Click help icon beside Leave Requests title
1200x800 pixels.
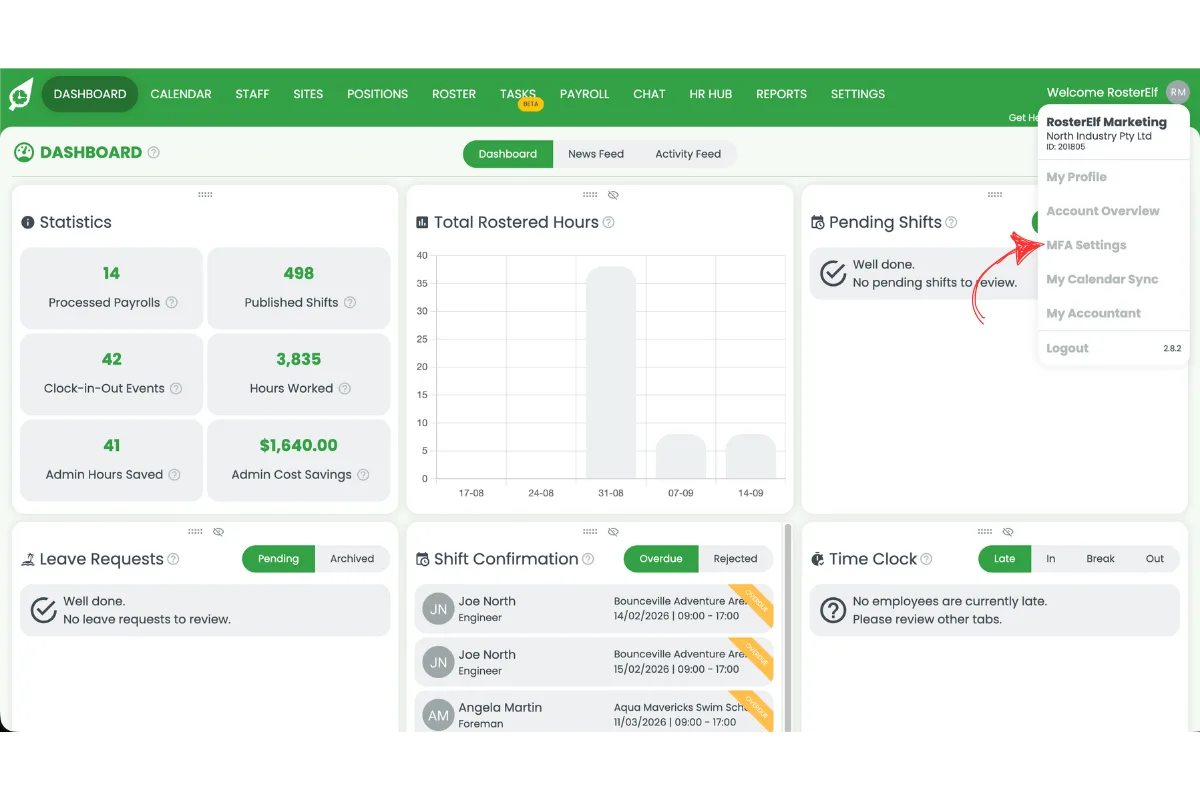[x=174, y=559]
